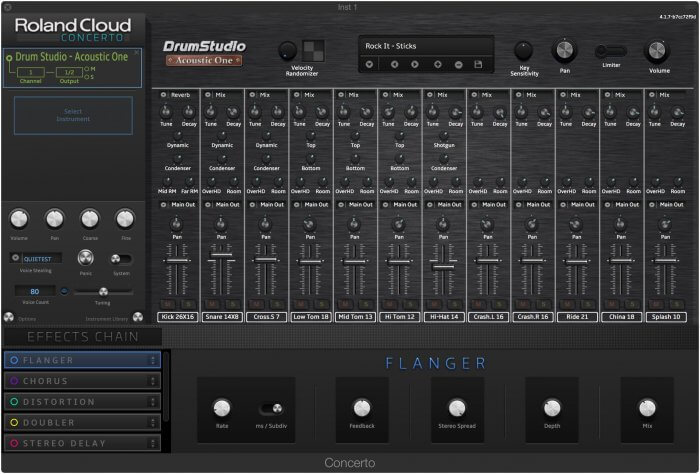Click the Velocity Randomizer grid icon
Viewport: 700px width, 474px height.
[315, 52]
